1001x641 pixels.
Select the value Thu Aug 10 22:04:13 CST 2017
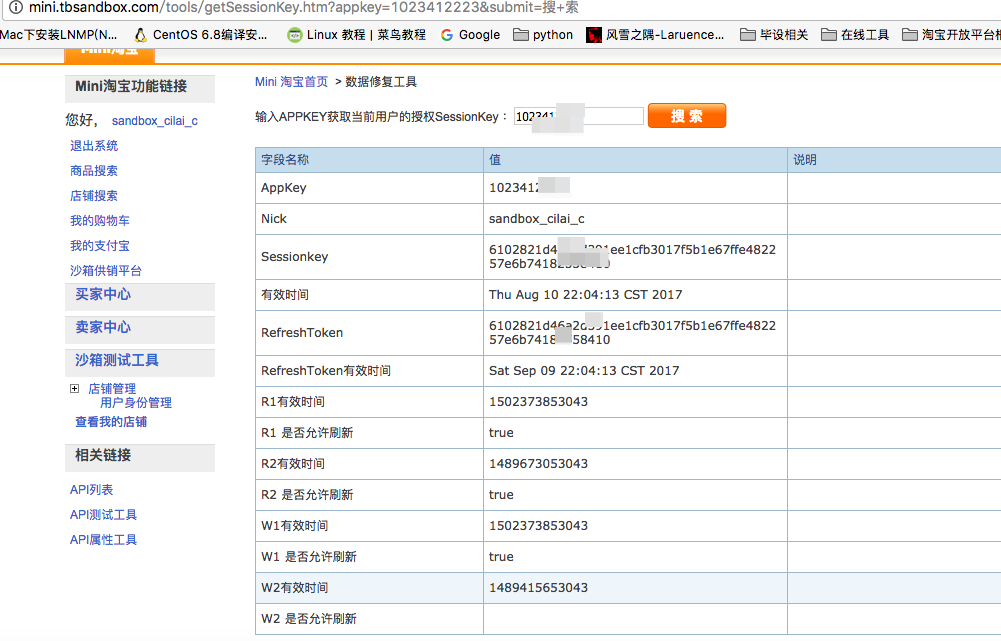585,295
